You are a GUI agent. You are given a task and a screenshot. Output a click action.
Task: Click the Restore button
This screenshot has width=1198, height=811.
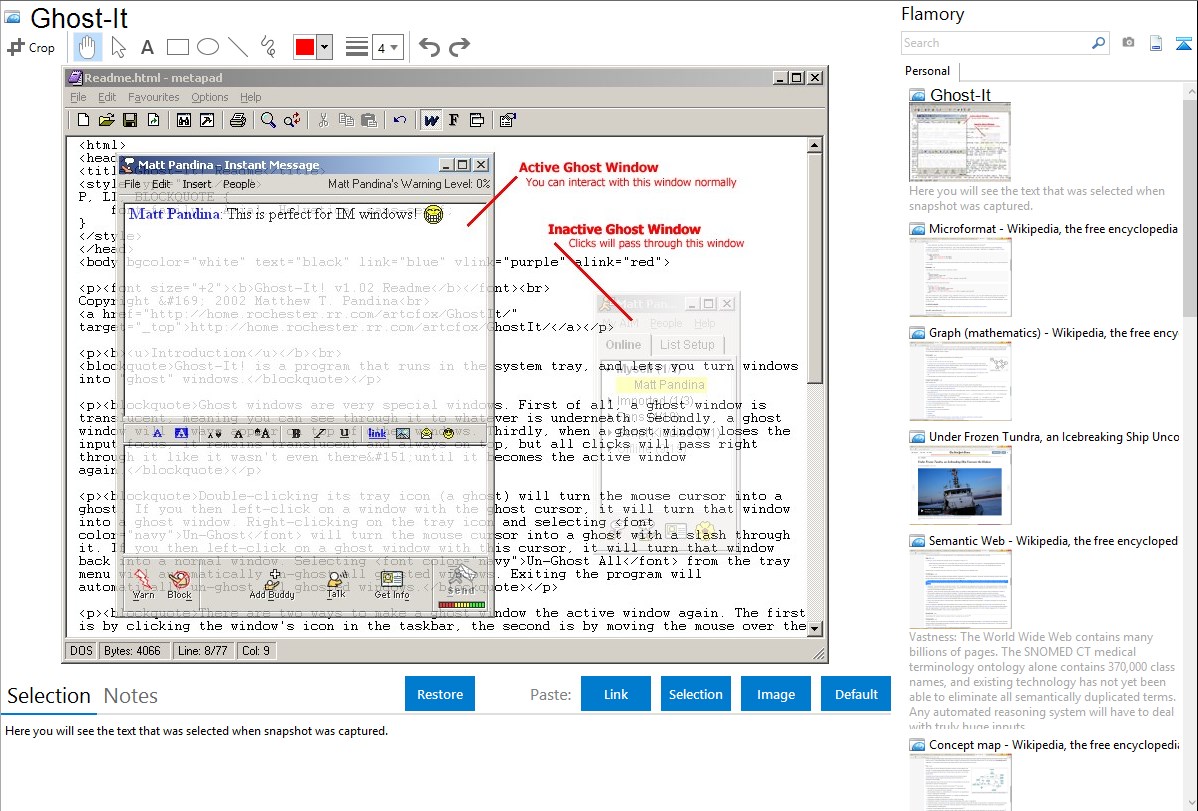(x=440, y=694)
